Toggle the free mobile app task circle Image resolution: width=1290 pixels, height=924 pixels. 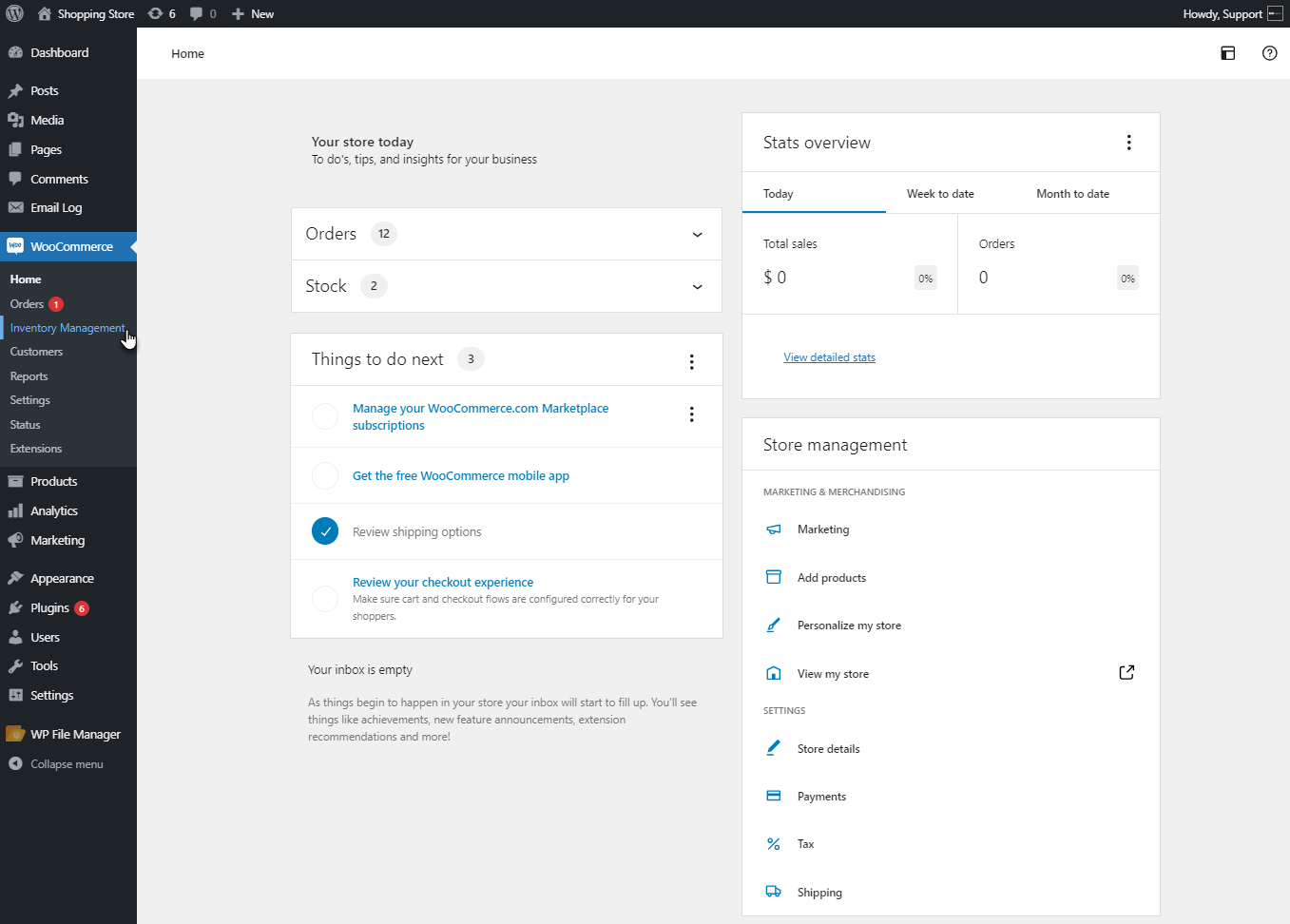(x=325, y=475)
